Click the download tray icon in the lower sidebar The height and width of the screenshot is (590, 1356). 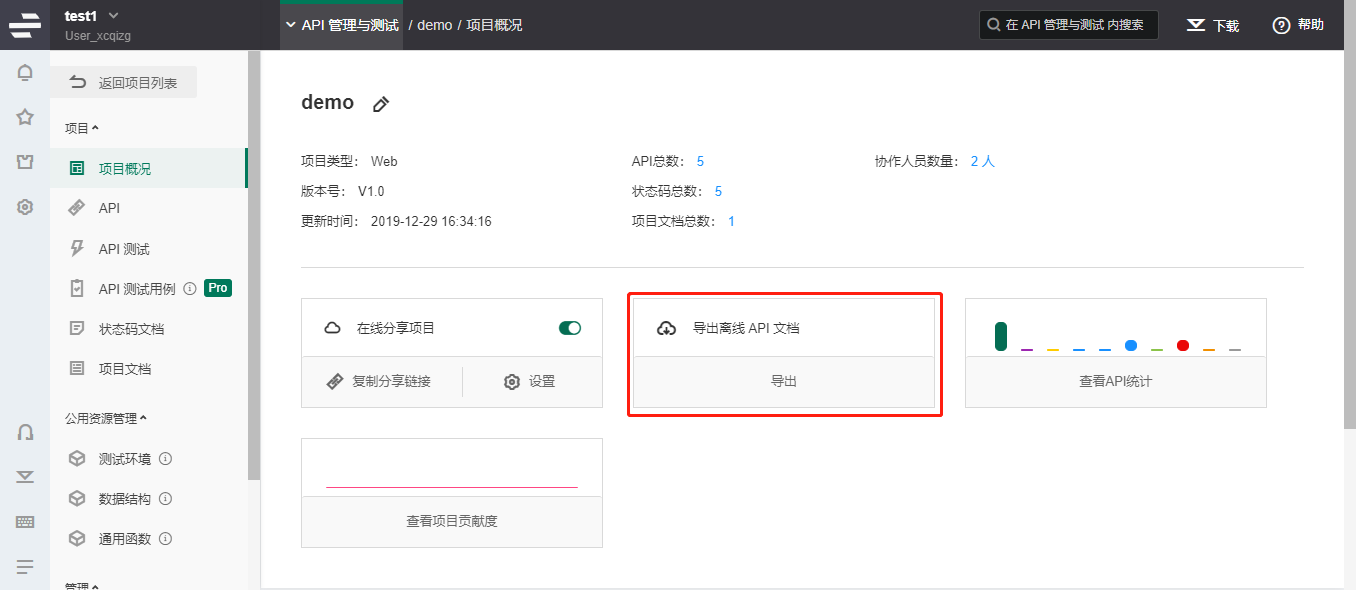point(24,477)
